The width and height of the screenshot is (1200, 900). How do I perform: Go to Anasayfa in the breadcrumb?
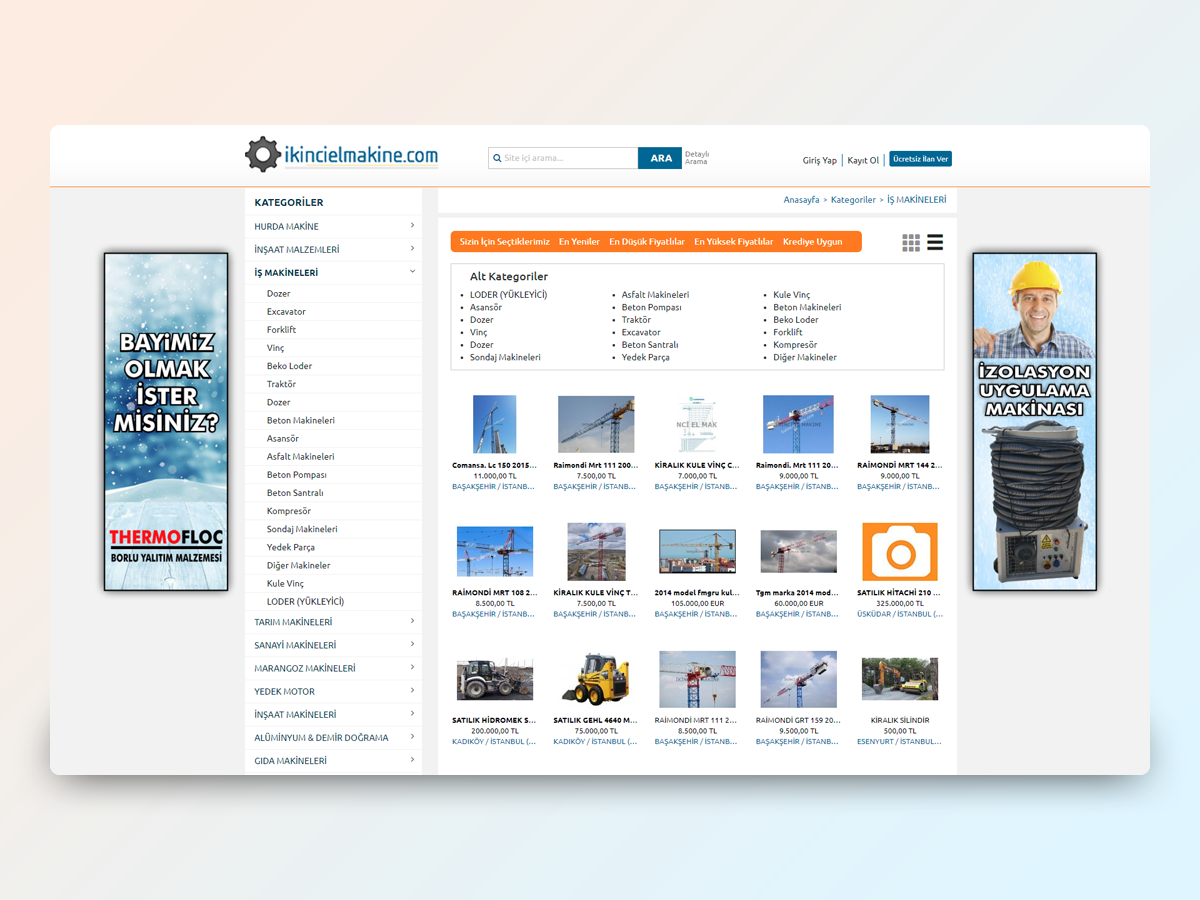coord(801,200)
